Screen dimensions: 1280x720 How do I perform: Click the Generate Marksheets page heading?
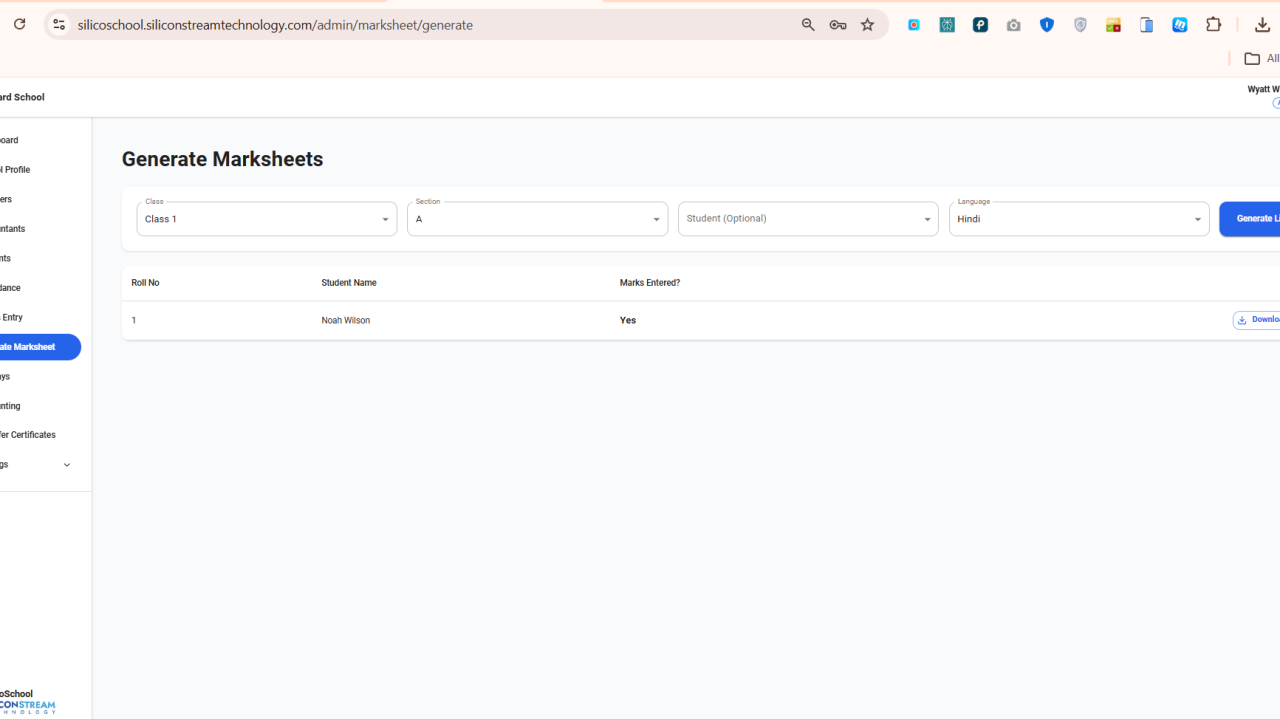tap(222, 159)
